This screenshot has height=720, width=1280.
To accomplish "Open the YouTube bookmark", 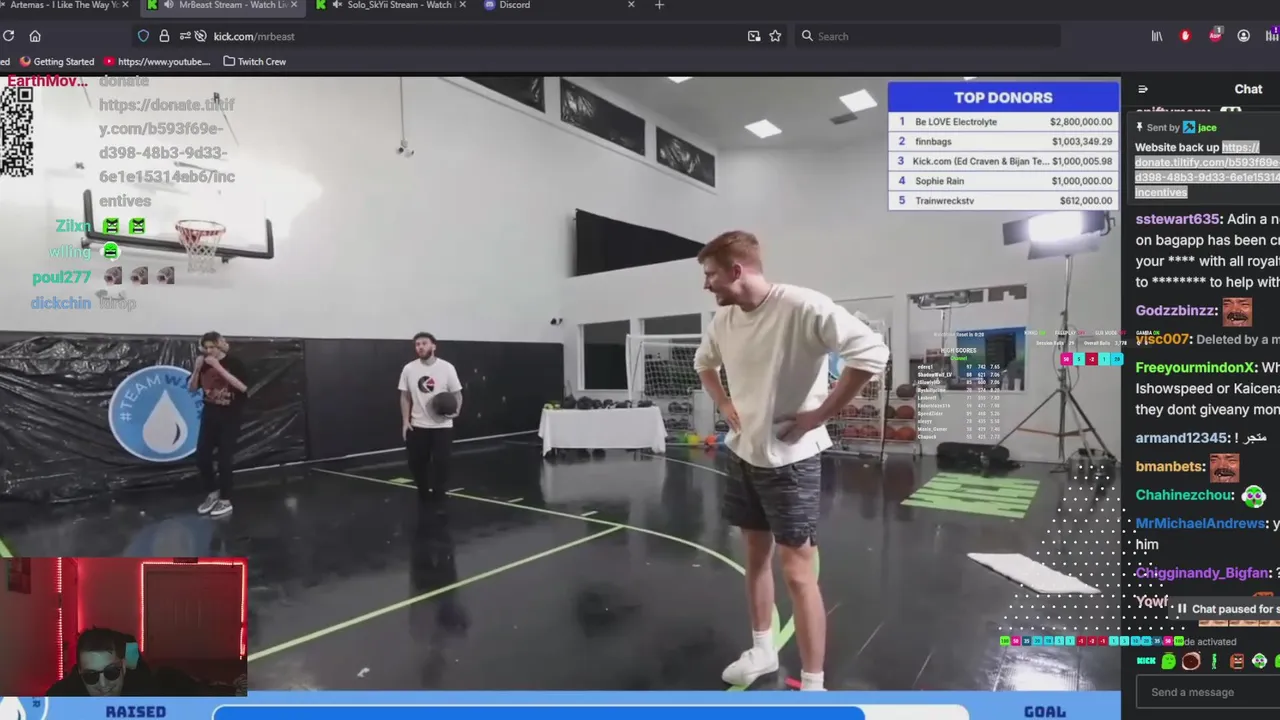I will pos(157,61).
